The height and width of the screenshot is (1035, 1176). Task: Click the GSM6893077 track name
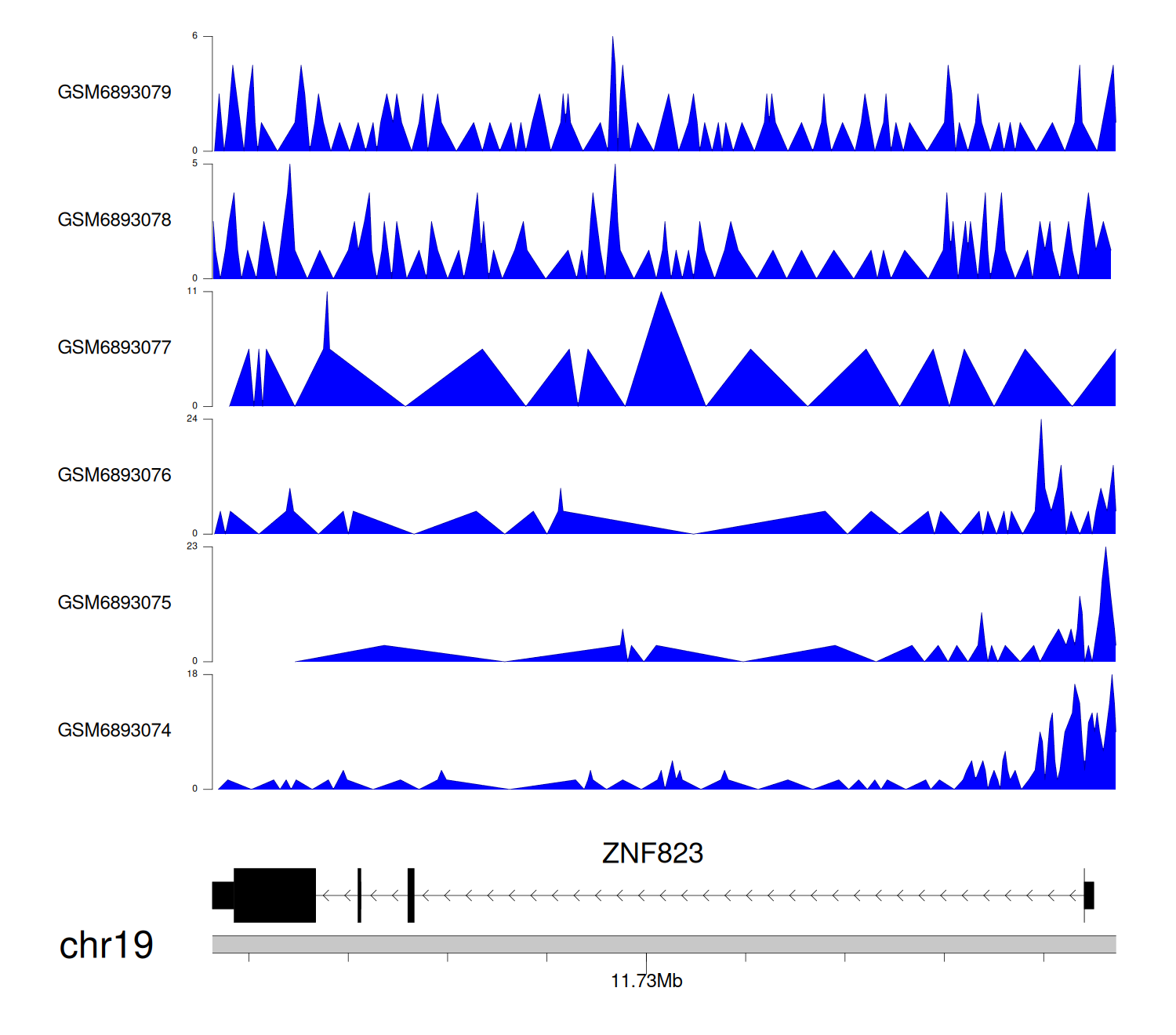[114, 348]
